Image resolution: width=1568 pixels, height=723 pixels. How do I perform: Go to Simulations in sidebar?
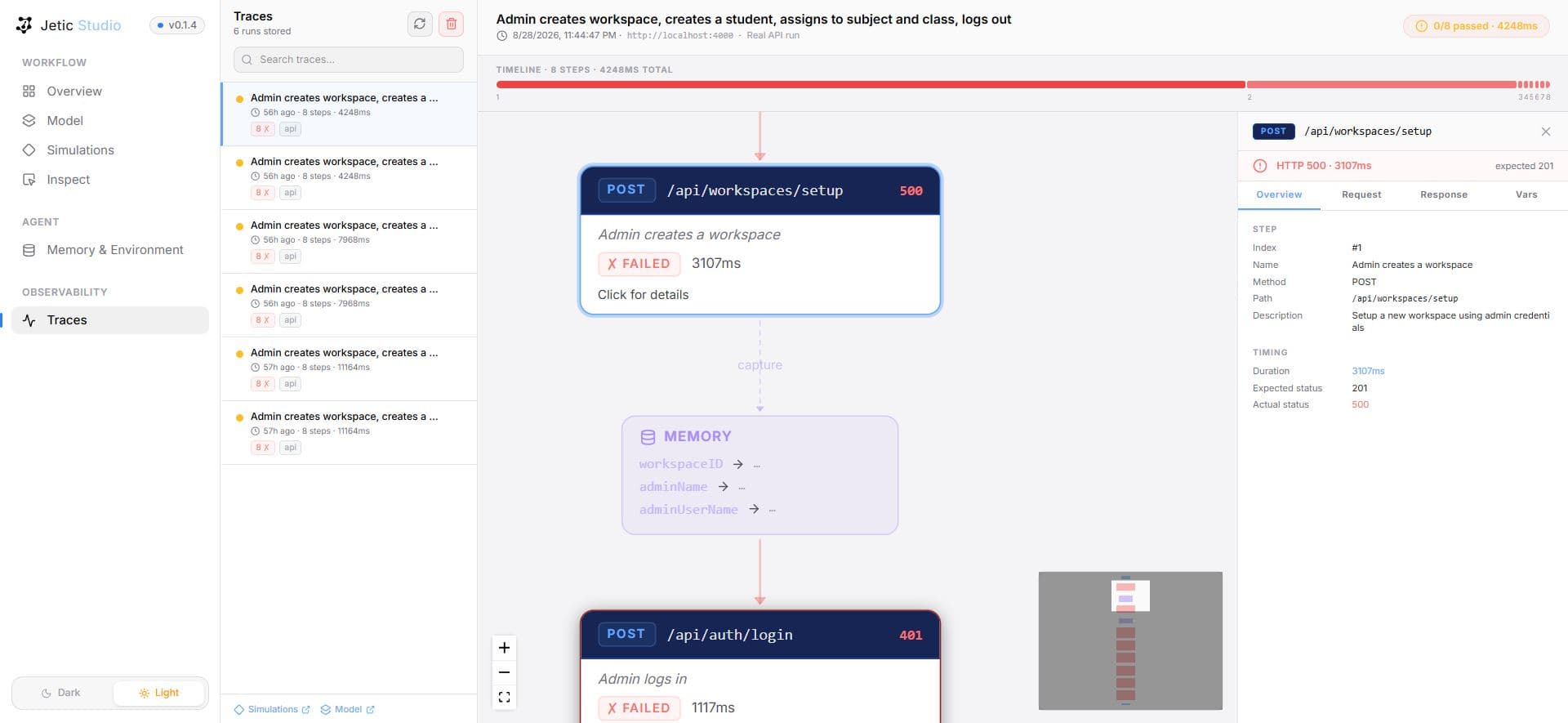[x=110, y=150]
